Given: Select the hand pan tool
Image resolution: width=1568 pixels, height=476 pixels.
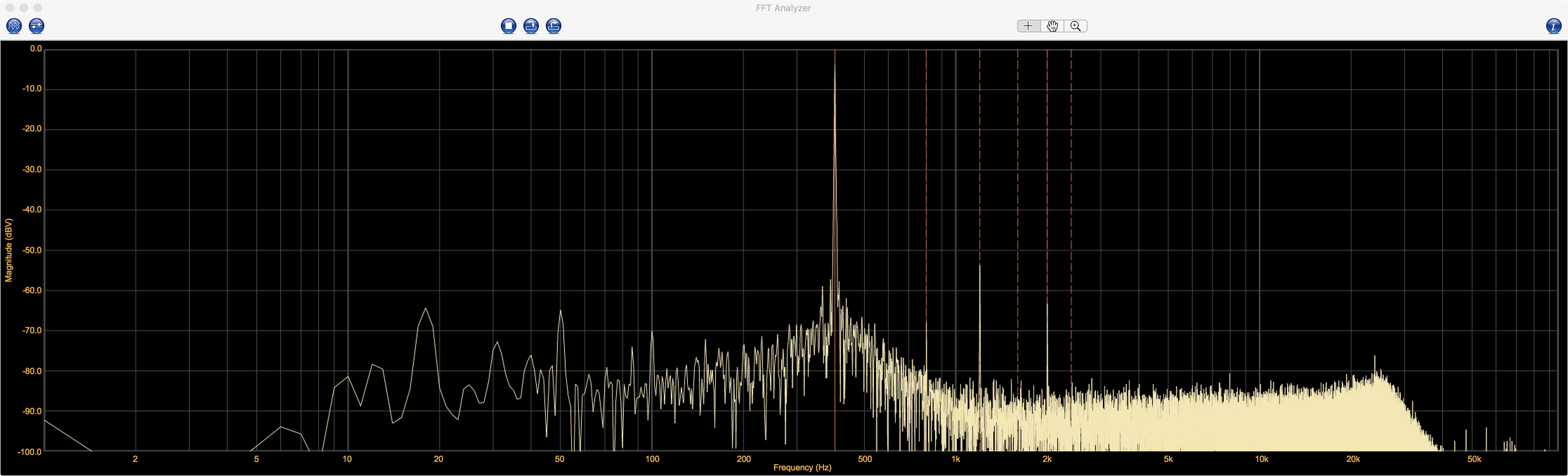Looking at the screenshot, I should click(x=1052, y=26).
